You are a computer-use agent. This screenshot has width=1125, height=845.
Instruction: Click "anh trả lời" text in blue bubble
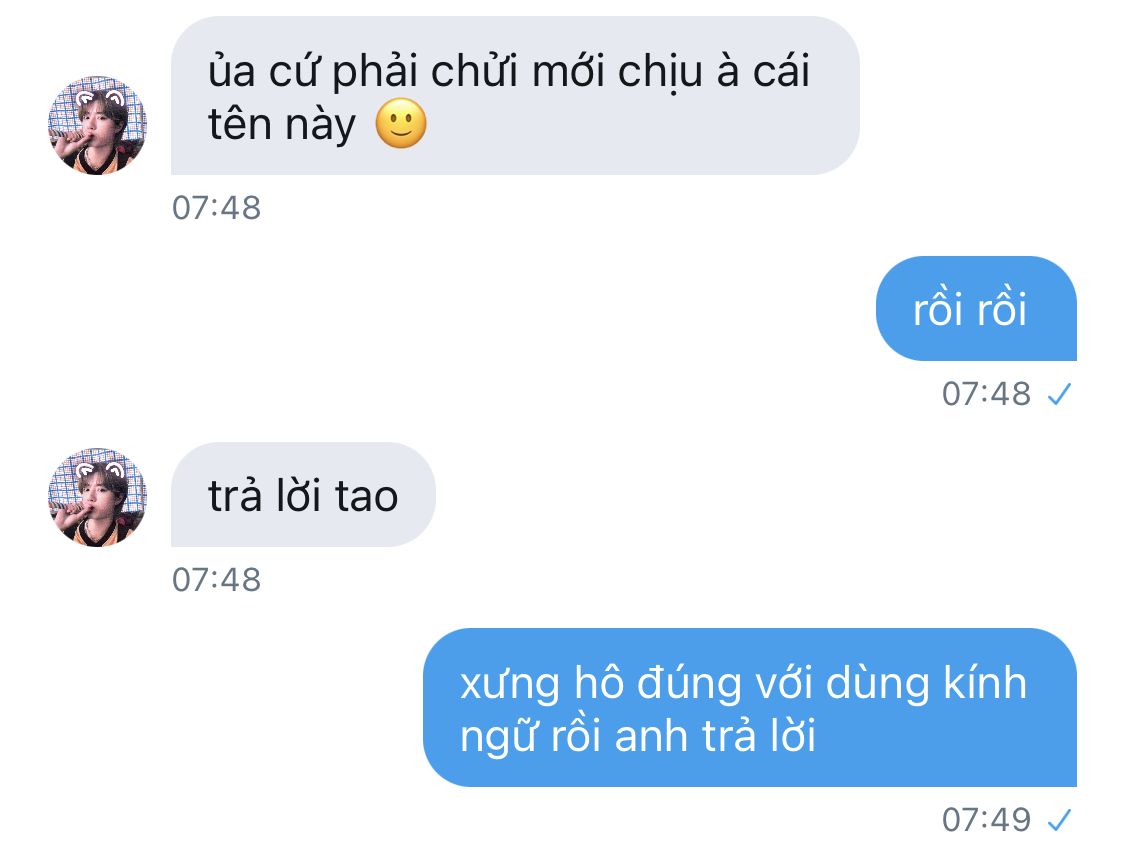click(715, 736)
